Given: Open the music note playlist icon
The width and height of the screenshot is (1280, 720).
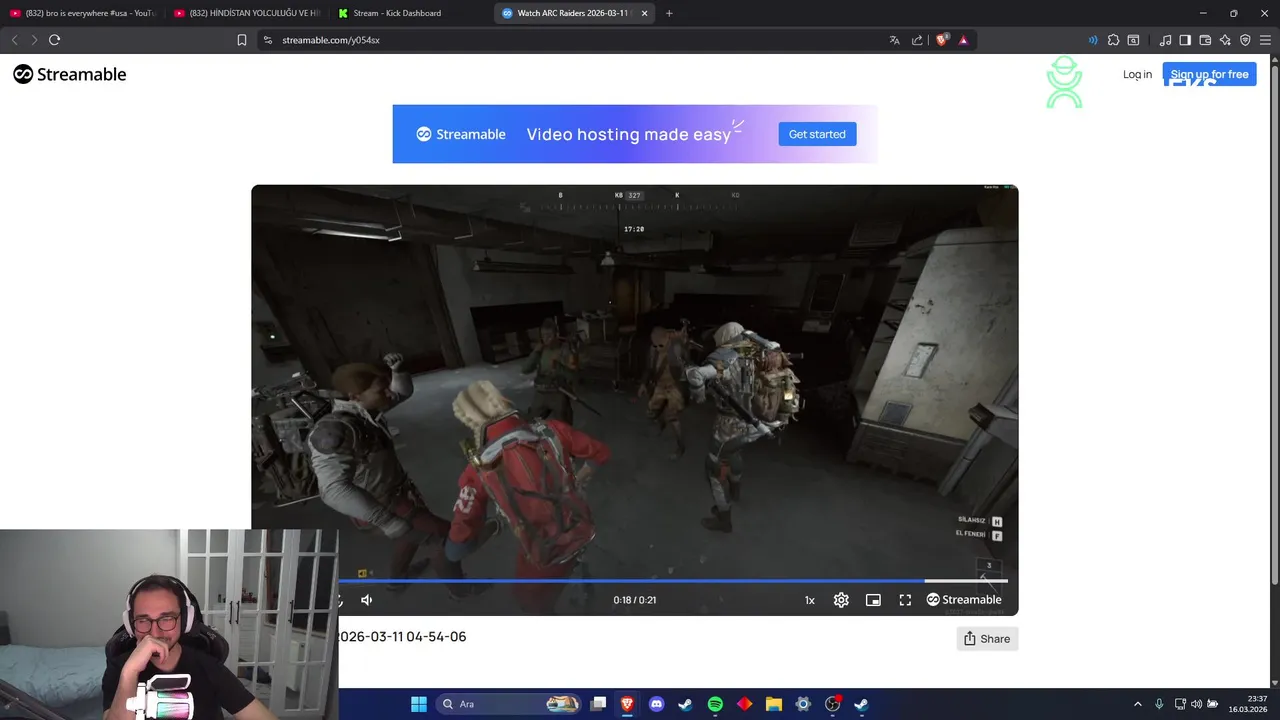Looking at the screenshot, I should [x=1165, y=40].
